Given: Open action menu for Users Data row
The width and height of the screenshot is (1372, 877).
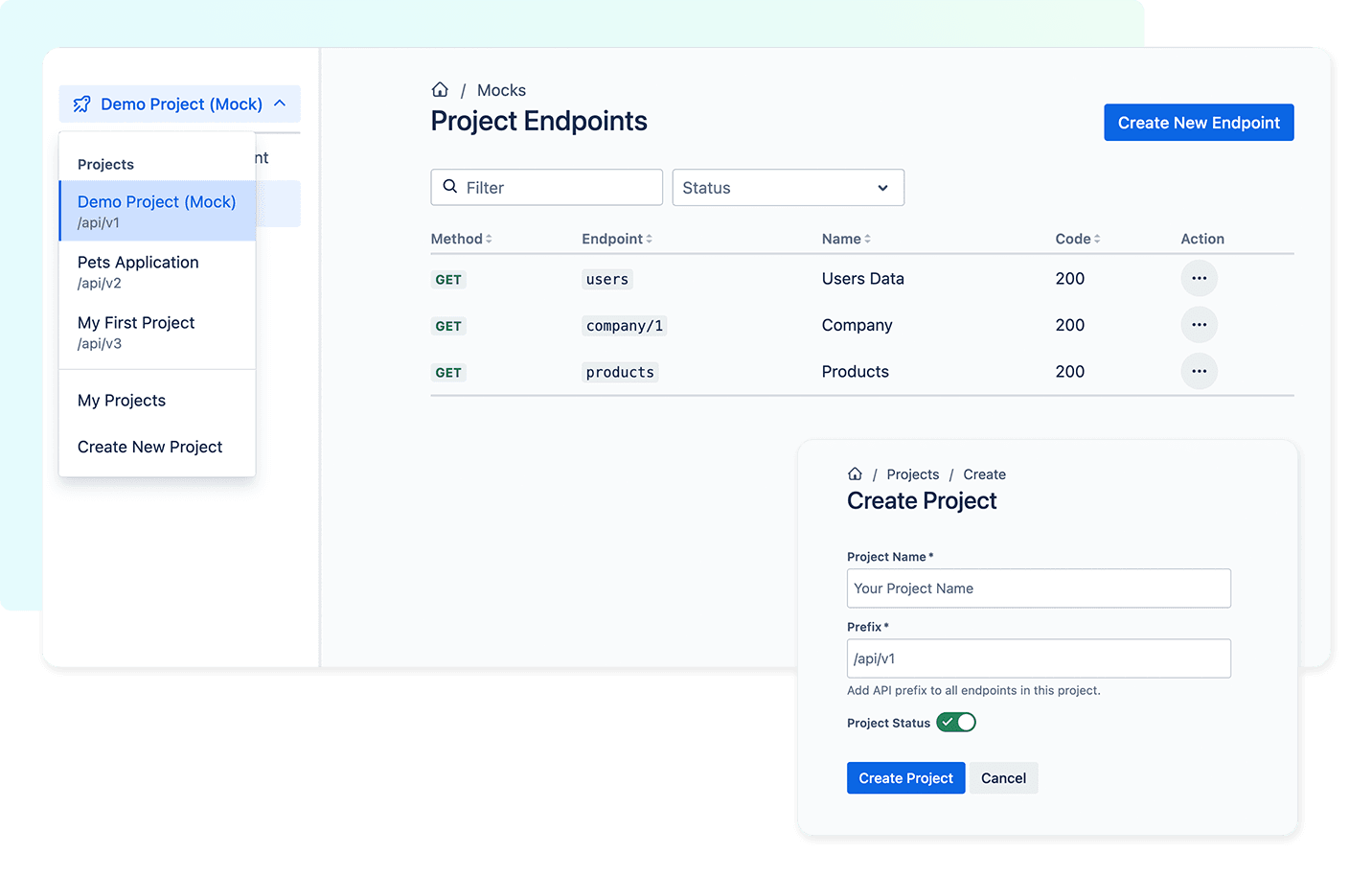Looking at the screenshot, I should 1199,278.
